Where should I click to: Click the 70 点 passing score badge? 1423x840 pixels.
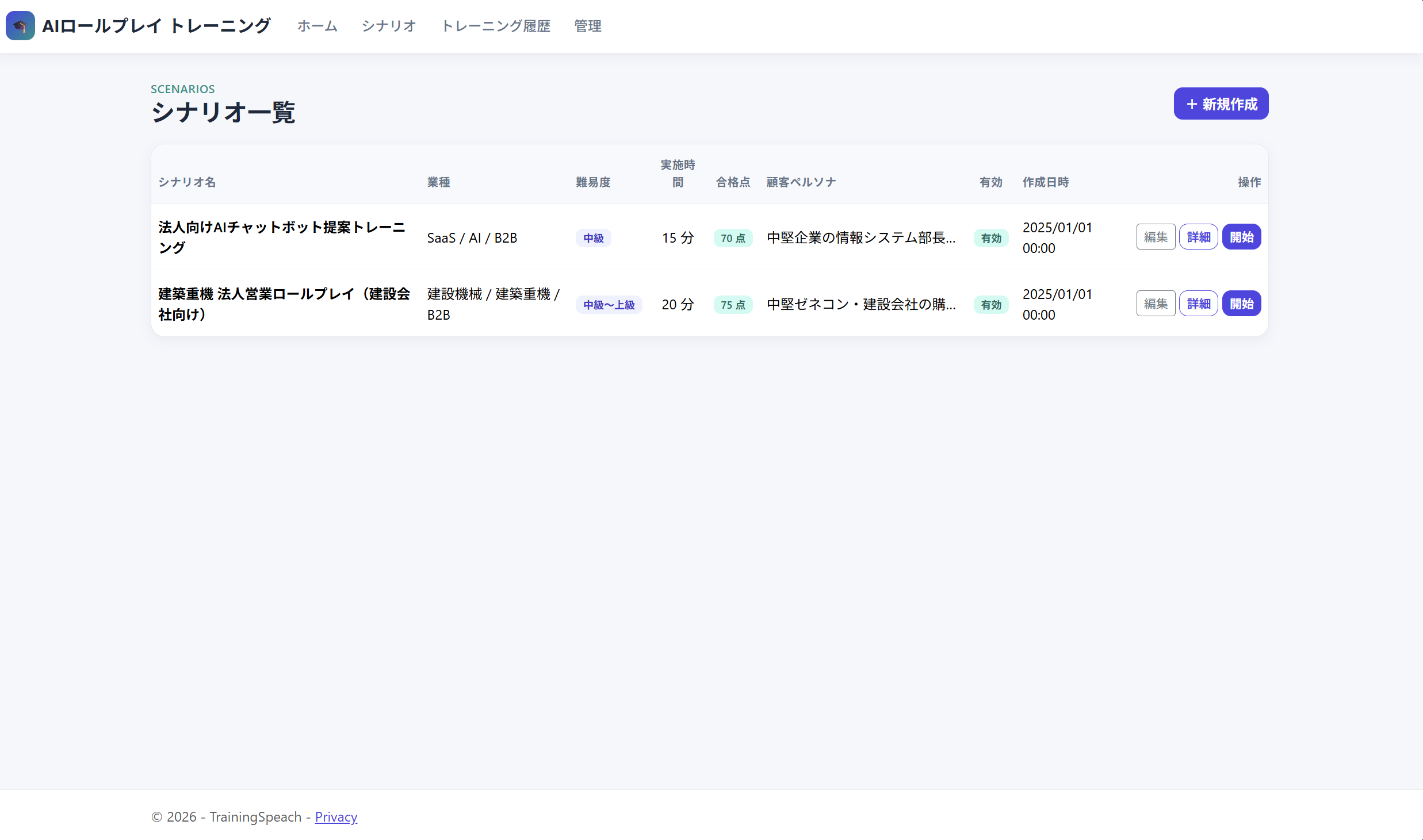tap(733, 238)
